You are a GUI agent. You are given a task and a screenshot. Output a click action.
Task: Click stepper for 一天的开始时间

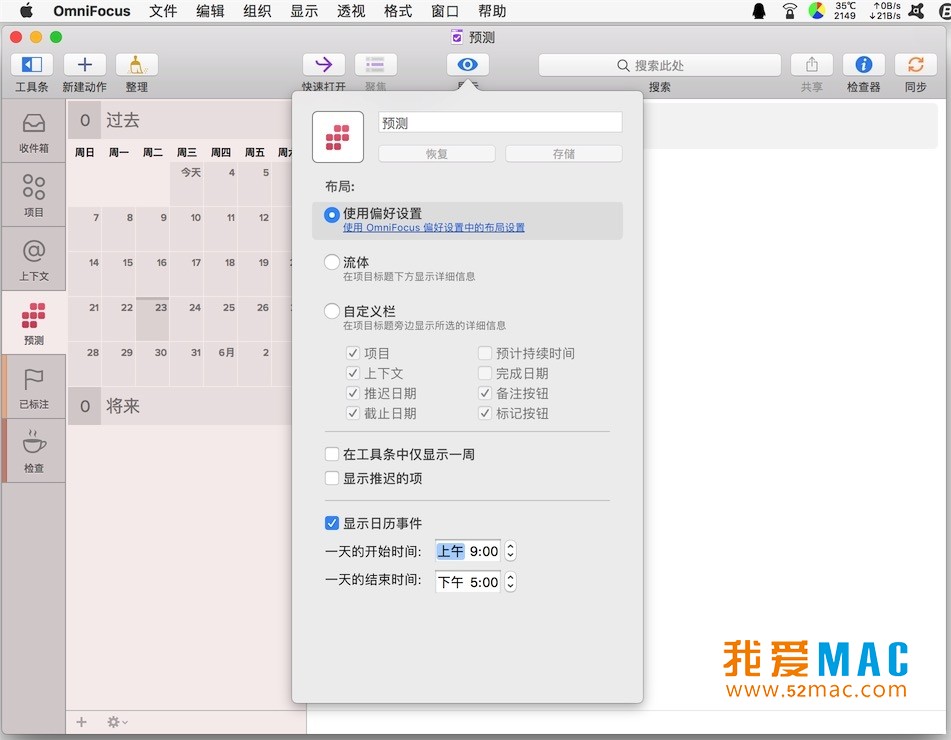pos(510,551)
